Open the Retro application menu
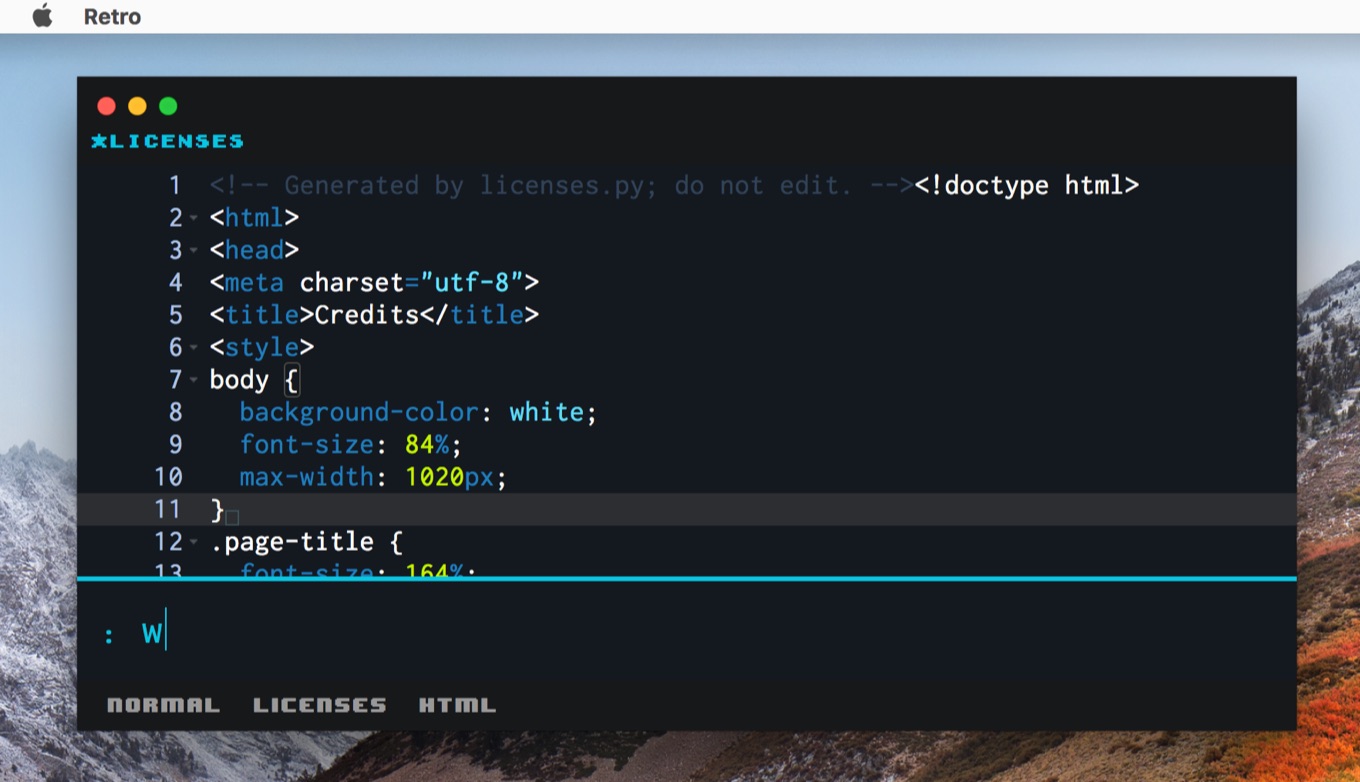This screenshot has width=1360, height=782. click(112, 17)
